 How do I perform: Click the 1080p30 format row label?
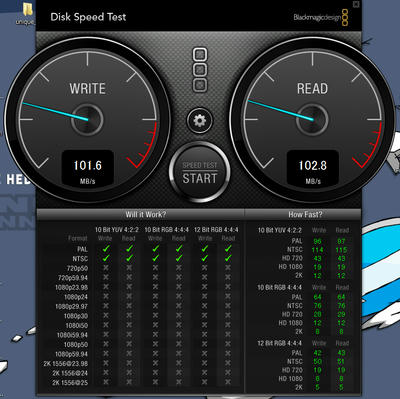[76, 316]
